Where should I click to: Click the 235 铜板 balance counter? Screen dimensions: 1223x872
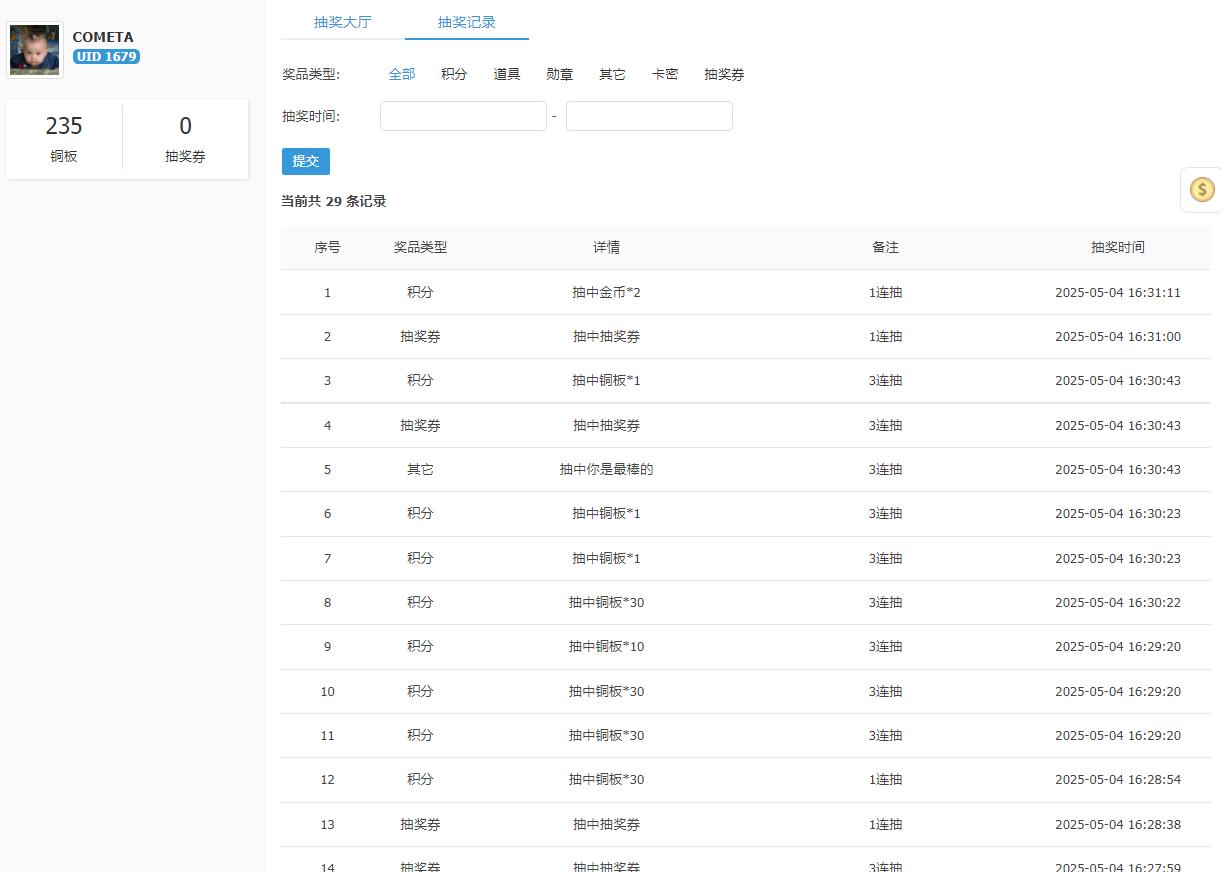[64, 137]
